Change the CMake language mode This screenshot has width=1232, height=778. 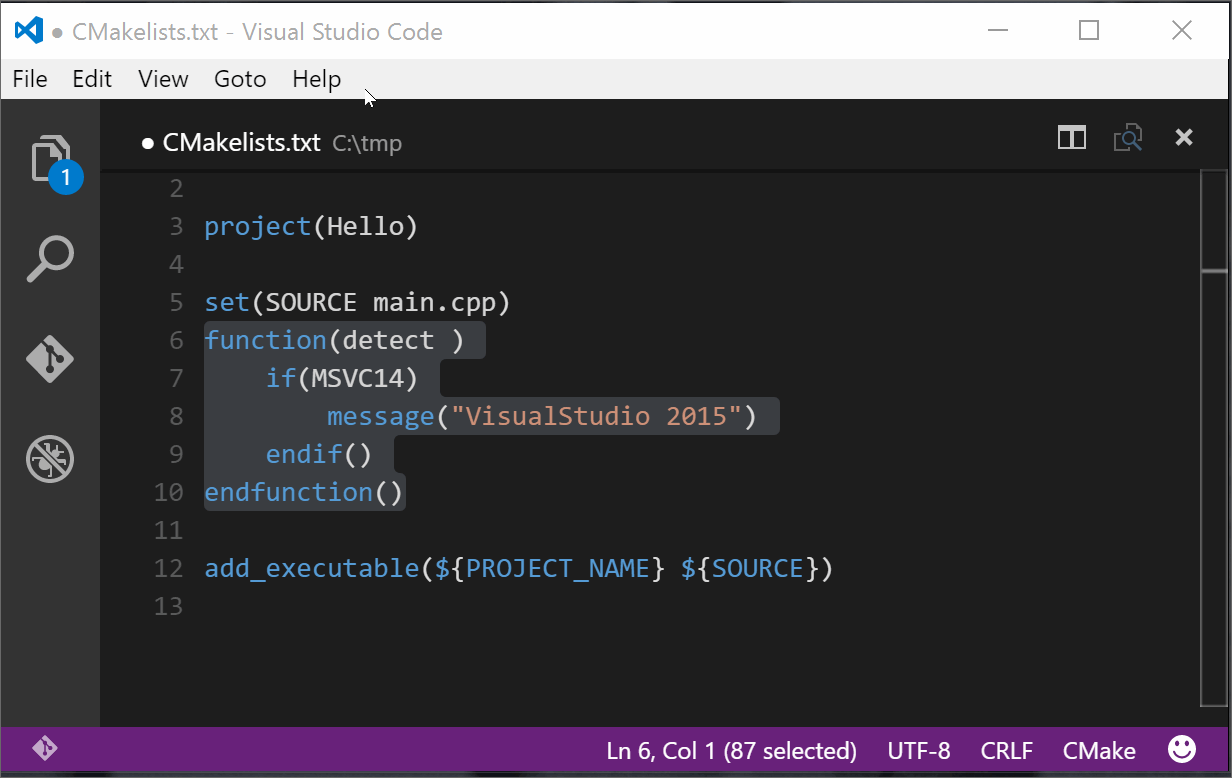1099,750
